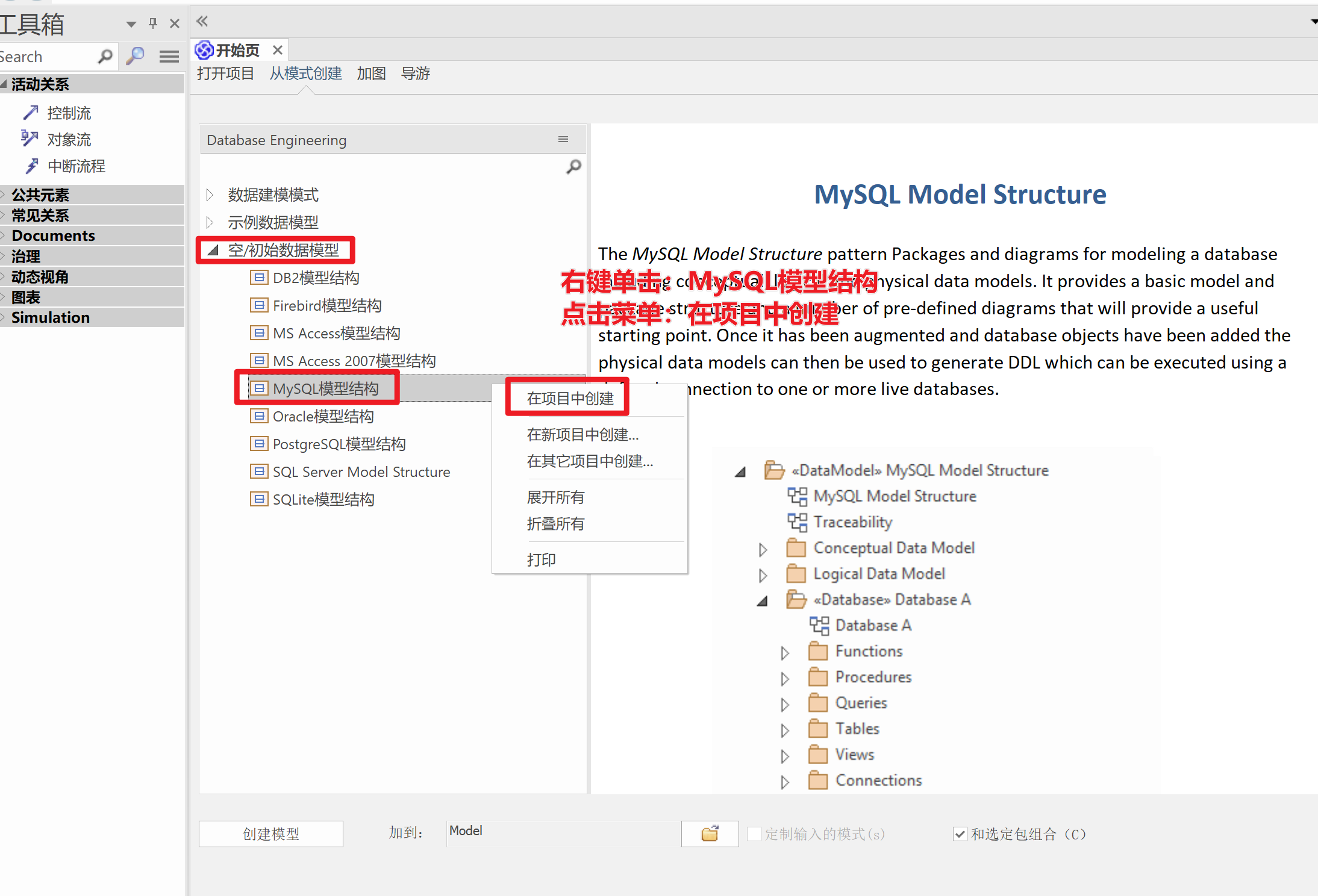Screen dimensions: 1318x896
Task: Switch to the 打开项目 tab
Action: (225, 73)
